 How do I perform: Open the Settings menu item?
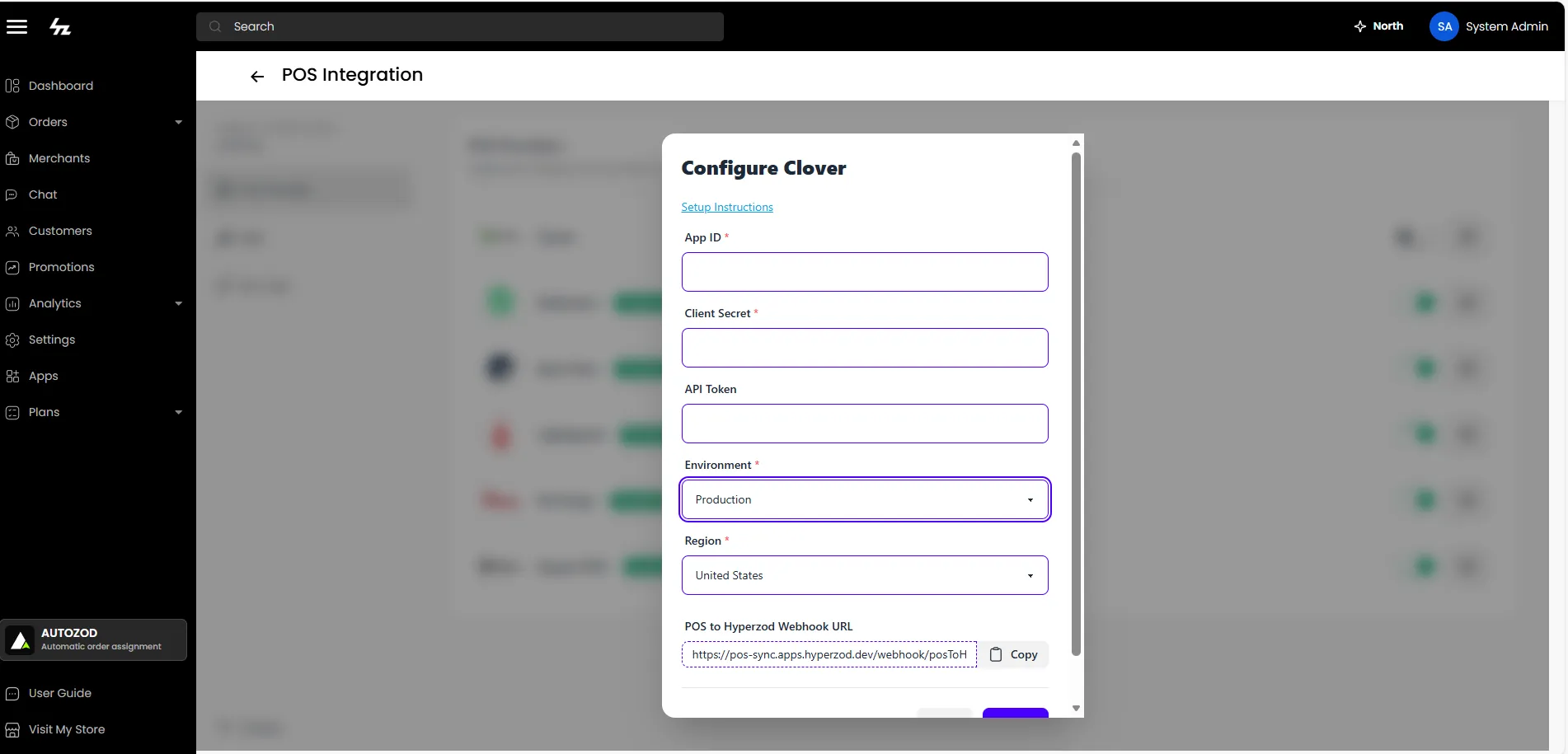pyautogui.click(x=52, y=340)
